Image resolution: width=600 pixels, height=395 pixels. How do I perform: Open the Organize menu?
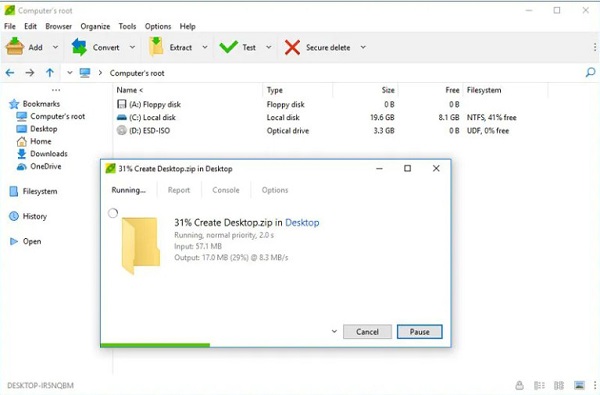pyautogui.click(x=95, y=26)
